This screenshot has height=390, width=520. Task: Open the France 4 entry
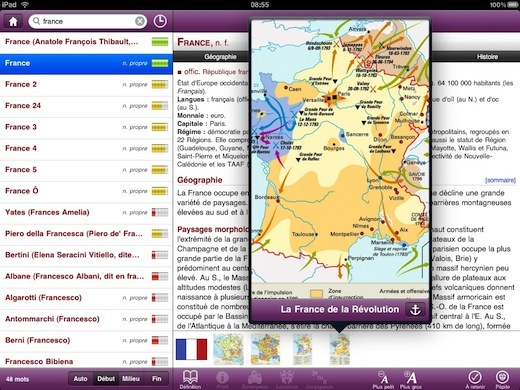pyautogui.click(x=86, y=149)
